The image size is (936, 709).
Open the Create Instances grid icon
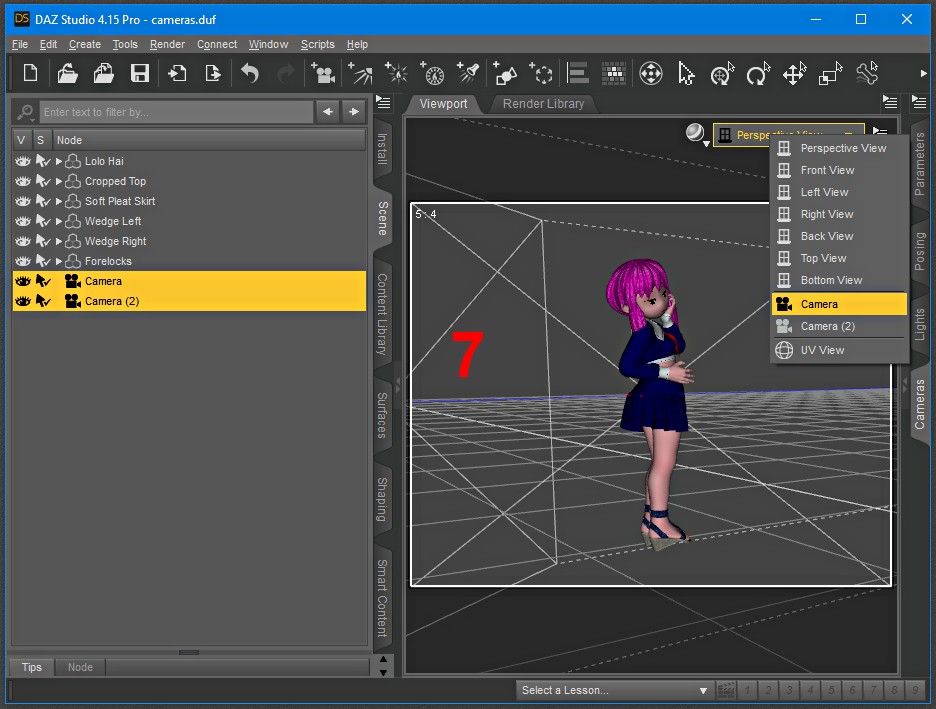click(x=614, y=73)
